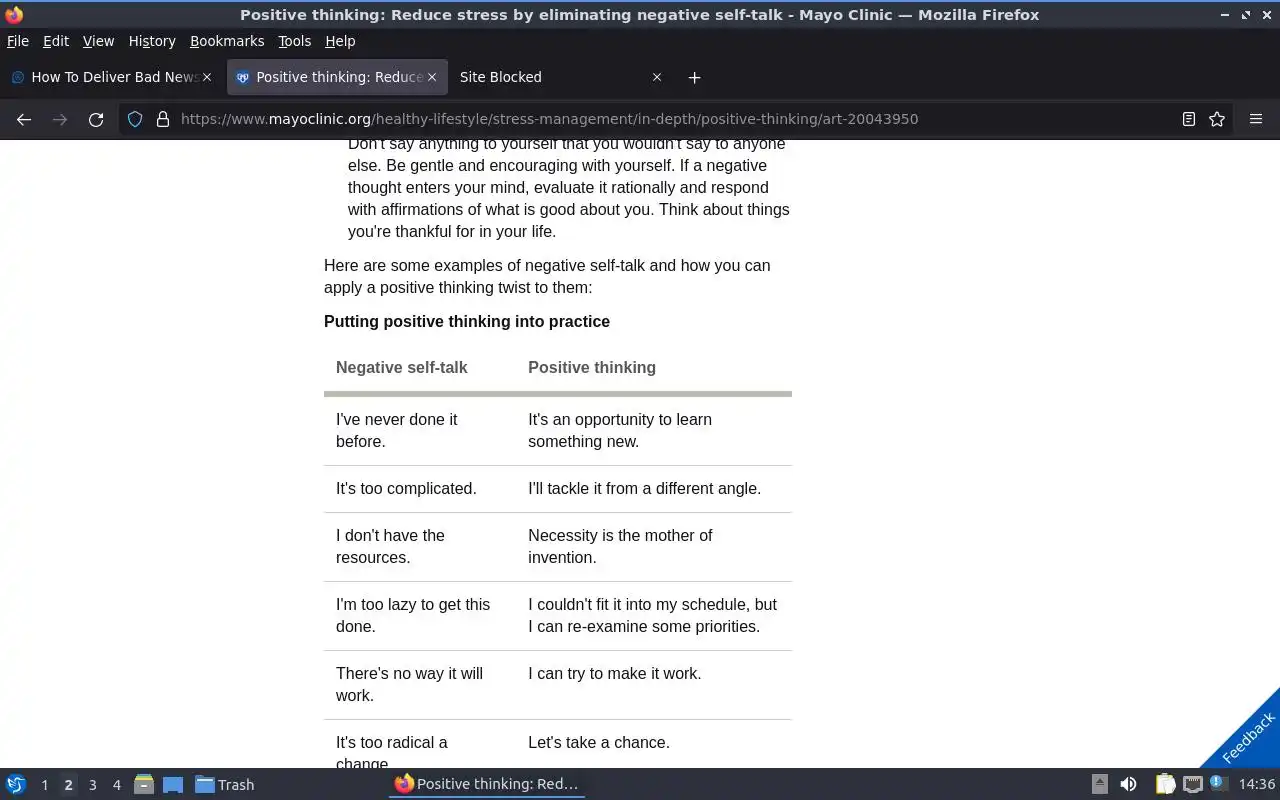Open the Help menu
Screen dimensions: 1280x800
click(x=340, y=41)
